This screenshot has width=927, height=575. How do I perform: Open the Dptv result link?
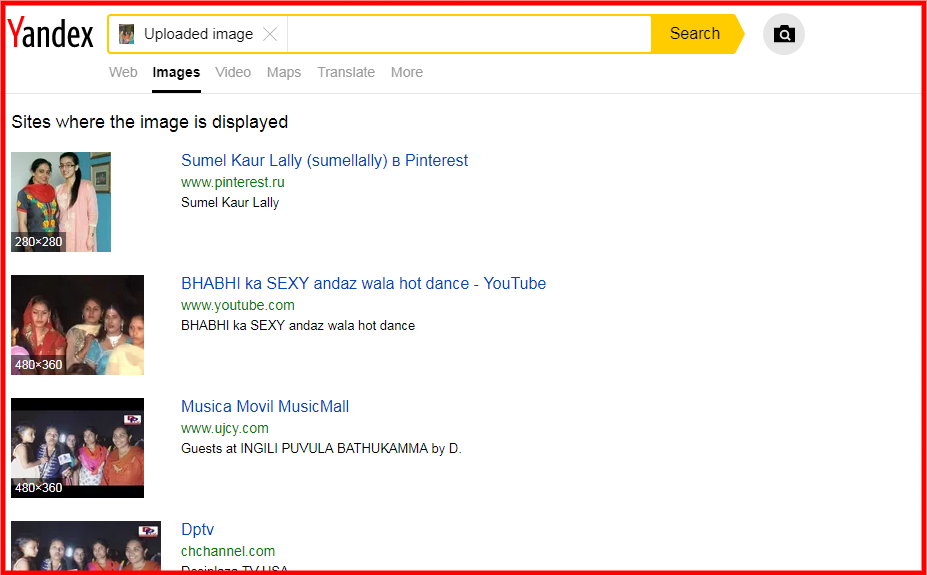click(x=197, y=529)
